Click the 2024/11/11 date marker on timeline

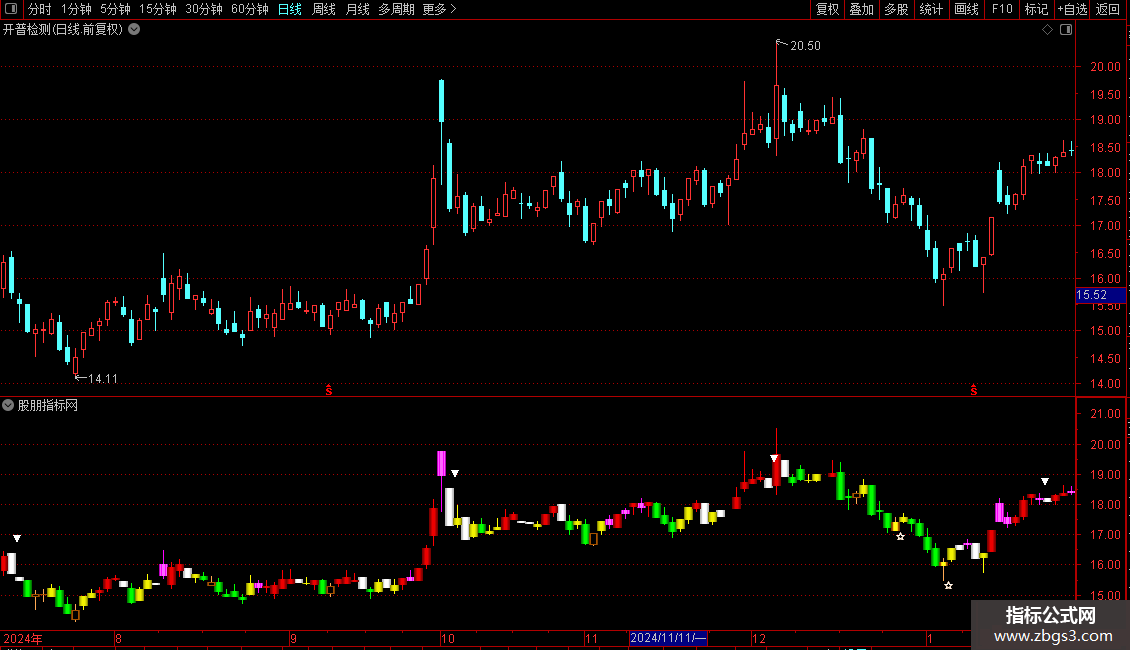[x=668, y=638]
